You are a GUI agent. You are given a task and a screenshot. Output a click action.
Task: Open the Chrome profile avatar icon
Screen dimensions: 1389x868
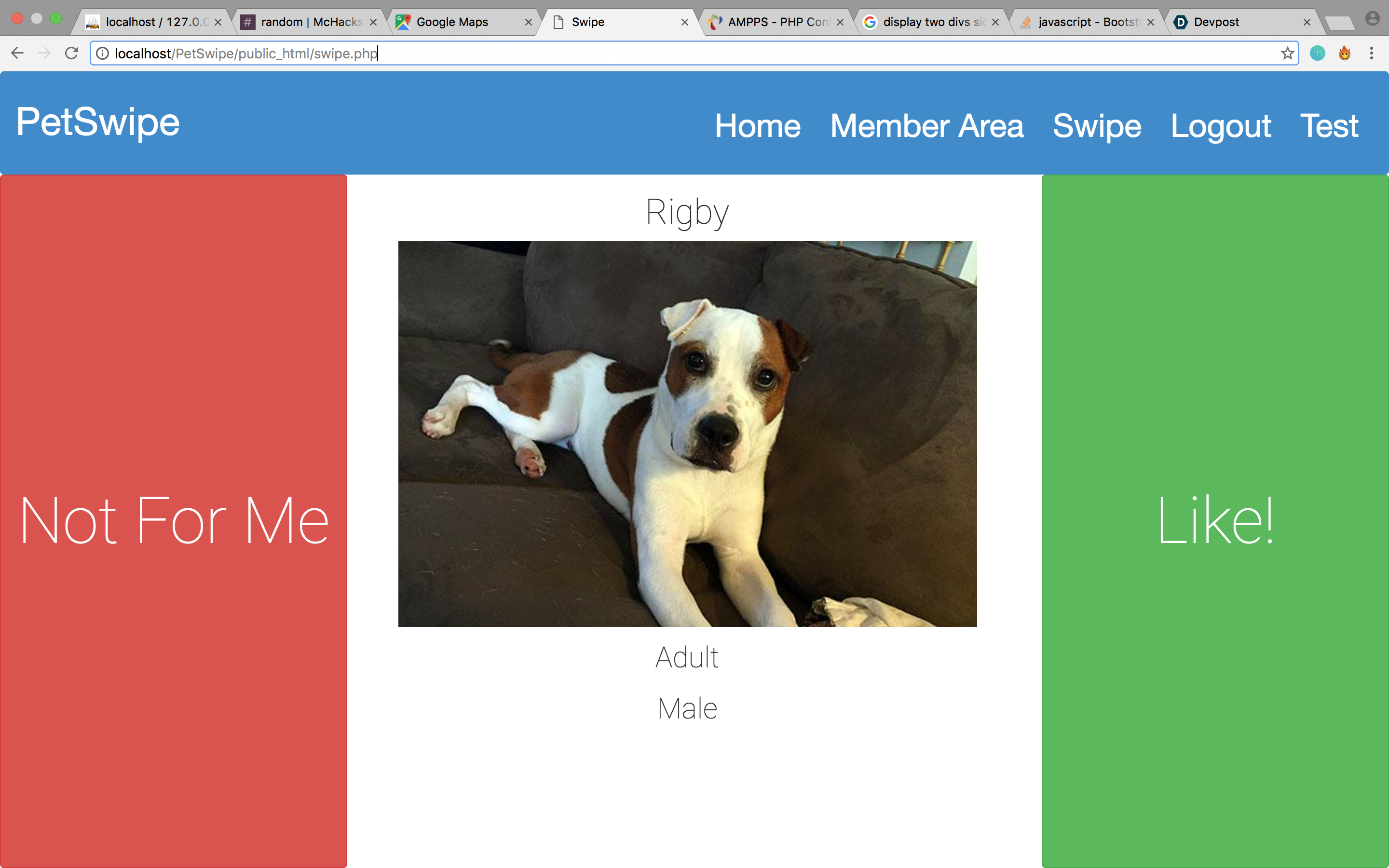[x=1372, y=19]
